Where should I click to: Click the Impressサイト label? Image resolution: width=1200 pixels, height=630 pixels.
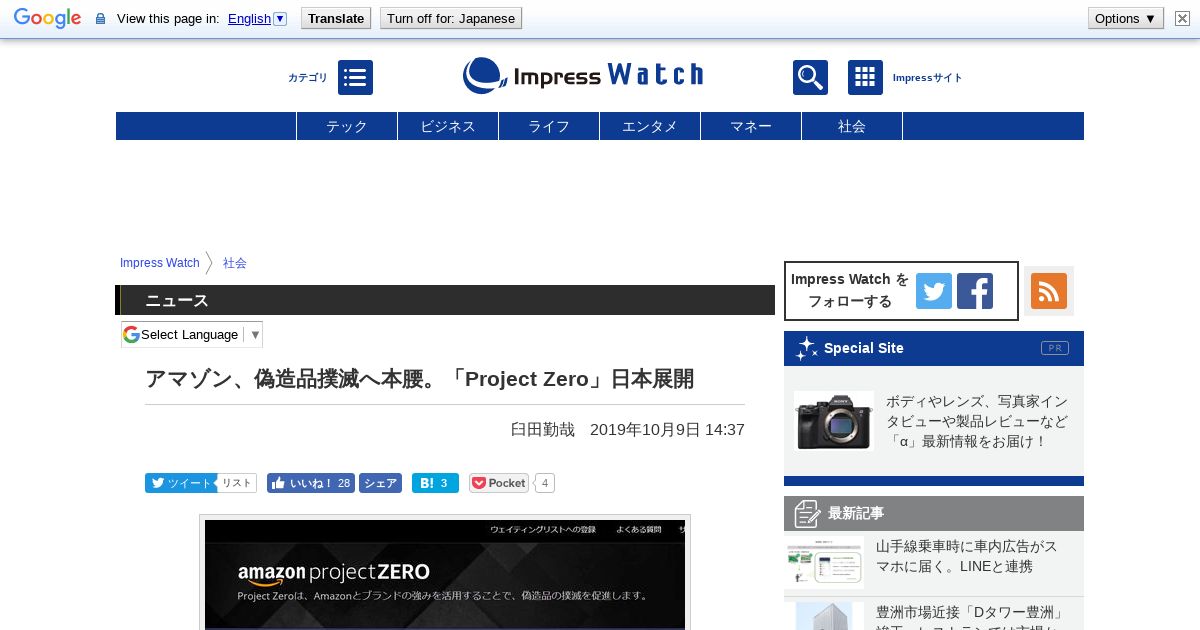927,78
